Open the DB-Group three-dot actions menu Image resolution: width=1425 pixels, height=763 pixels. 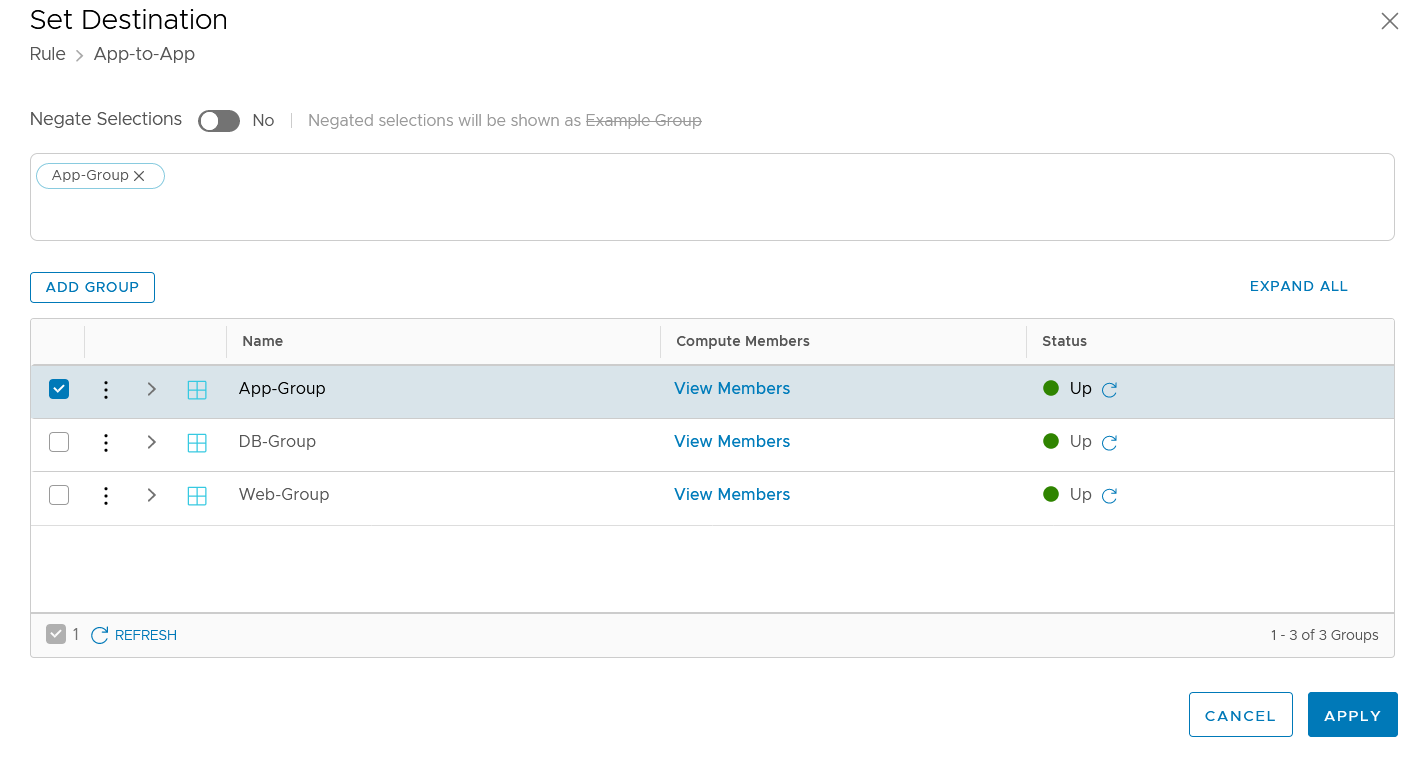pos(106,442)
